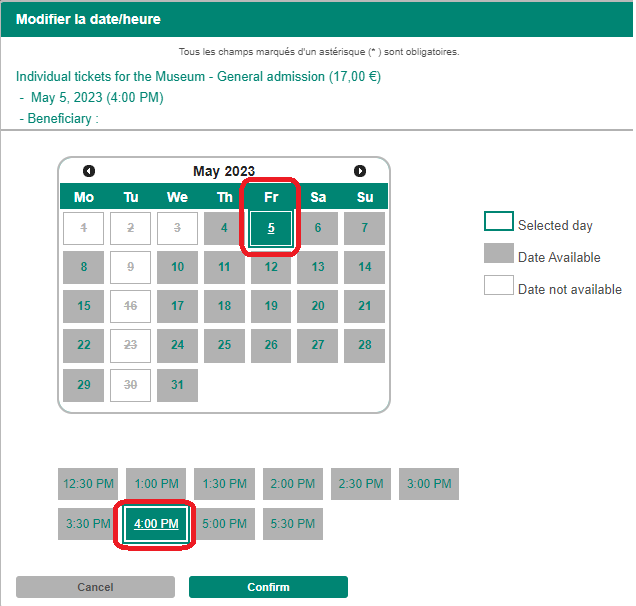The width and height of the screenshot is (636, 606).
Task: Select May 14 date
Action: click(x=365, y=267)
